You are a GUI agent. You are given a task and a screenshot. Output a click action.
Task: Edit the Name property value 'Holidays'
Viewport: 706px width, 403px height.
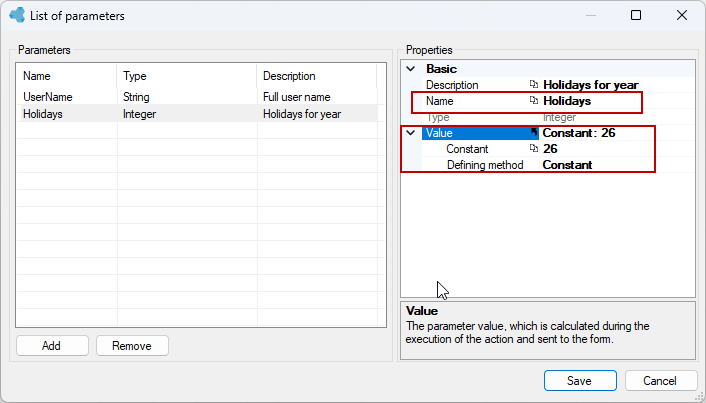[567, 101]
